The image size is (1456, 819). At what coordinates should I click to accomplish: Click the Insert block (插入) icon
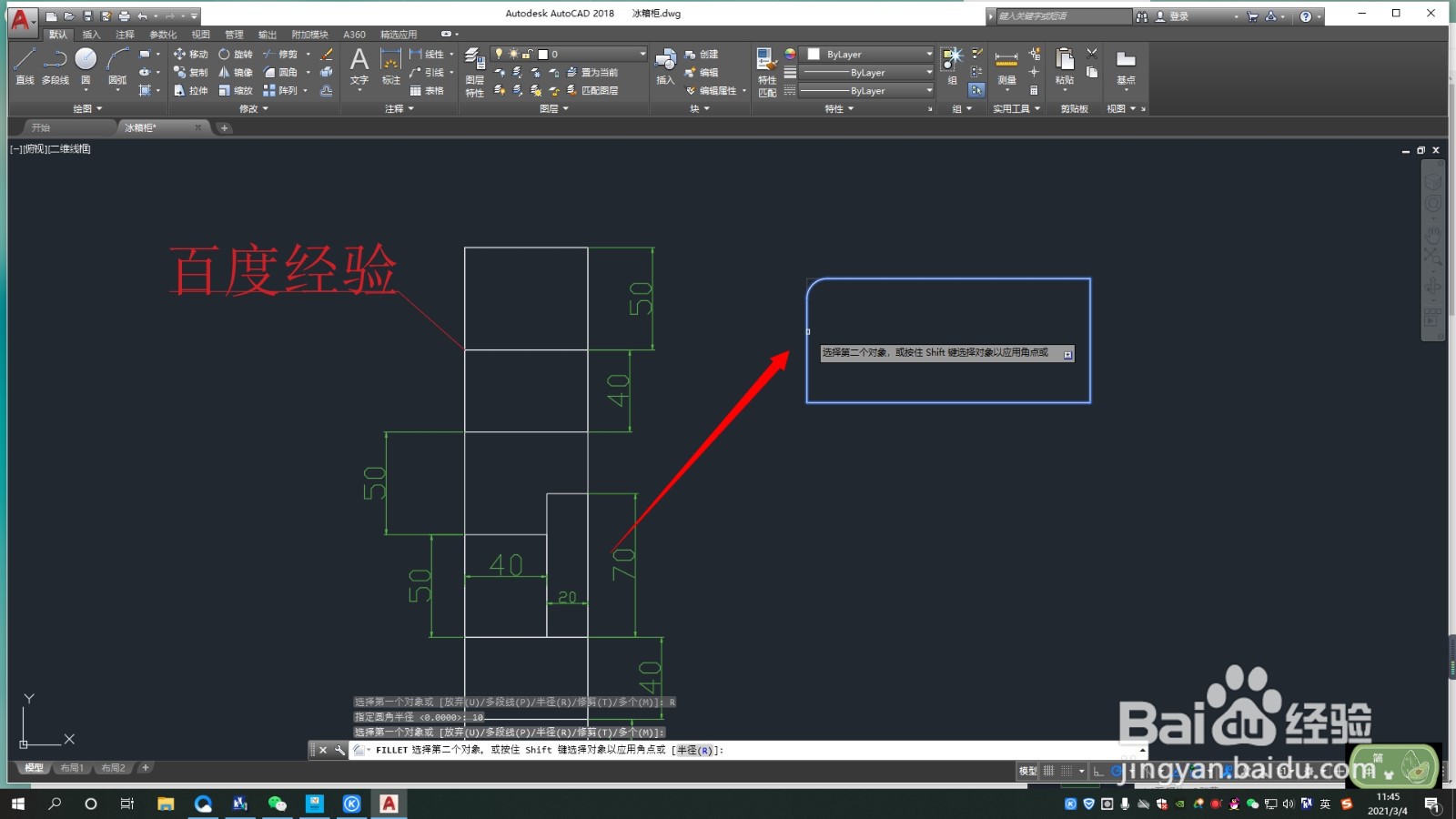click(666, 66)
